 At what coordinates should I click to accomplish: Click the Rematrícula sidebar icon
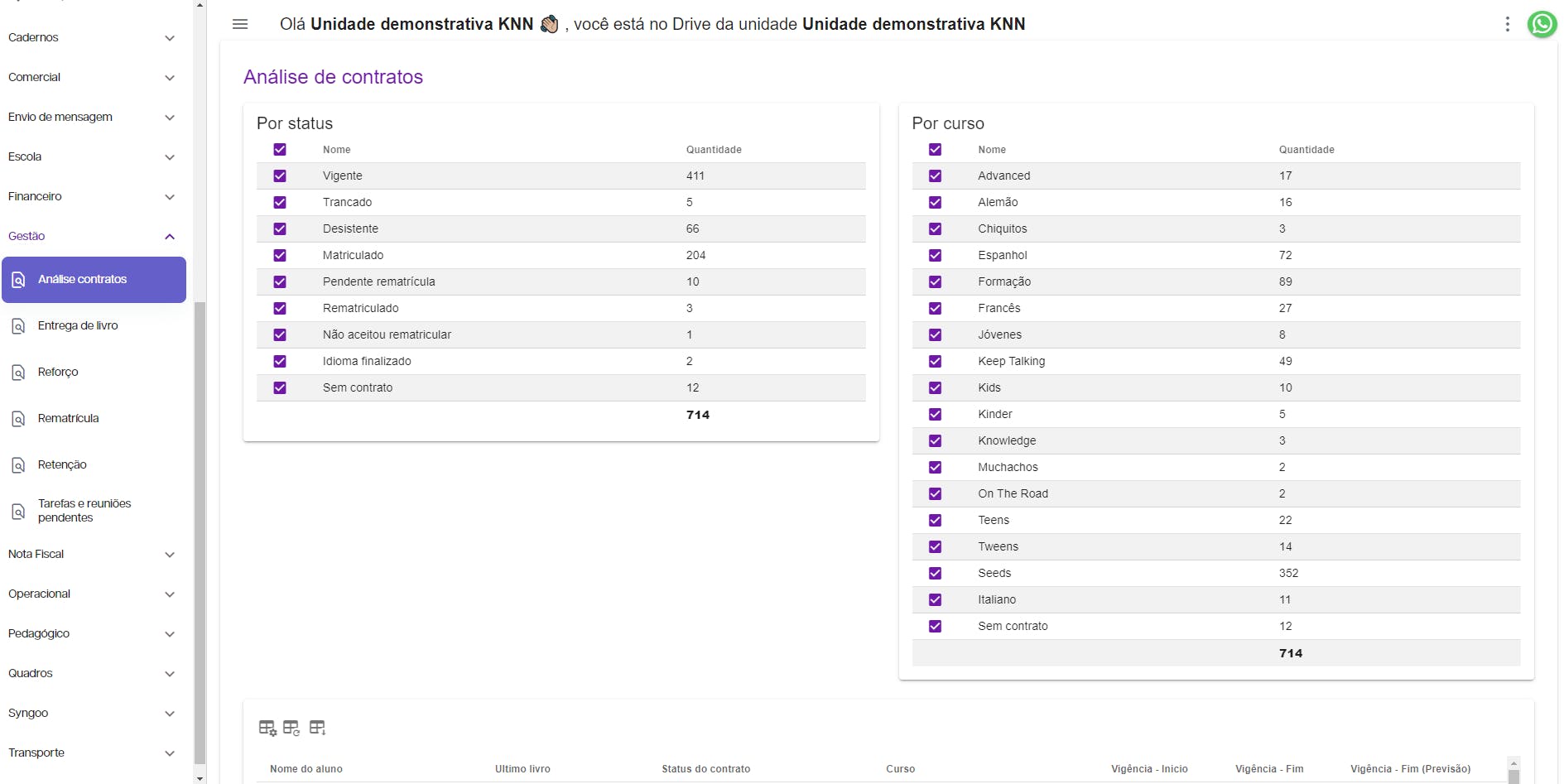pos(18,419)
